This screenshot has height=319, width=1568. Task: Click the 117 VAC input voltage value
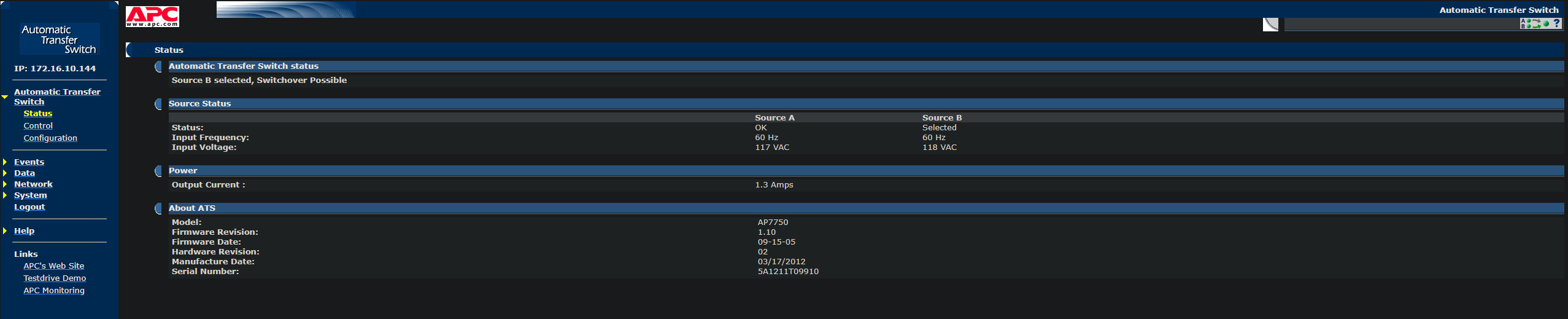tap(772, 148)
